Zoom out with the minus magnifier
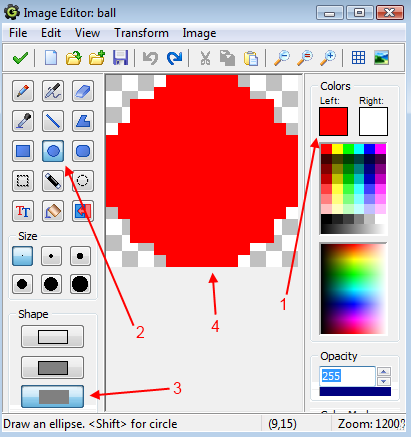411x437 pixels. [282, 58]
